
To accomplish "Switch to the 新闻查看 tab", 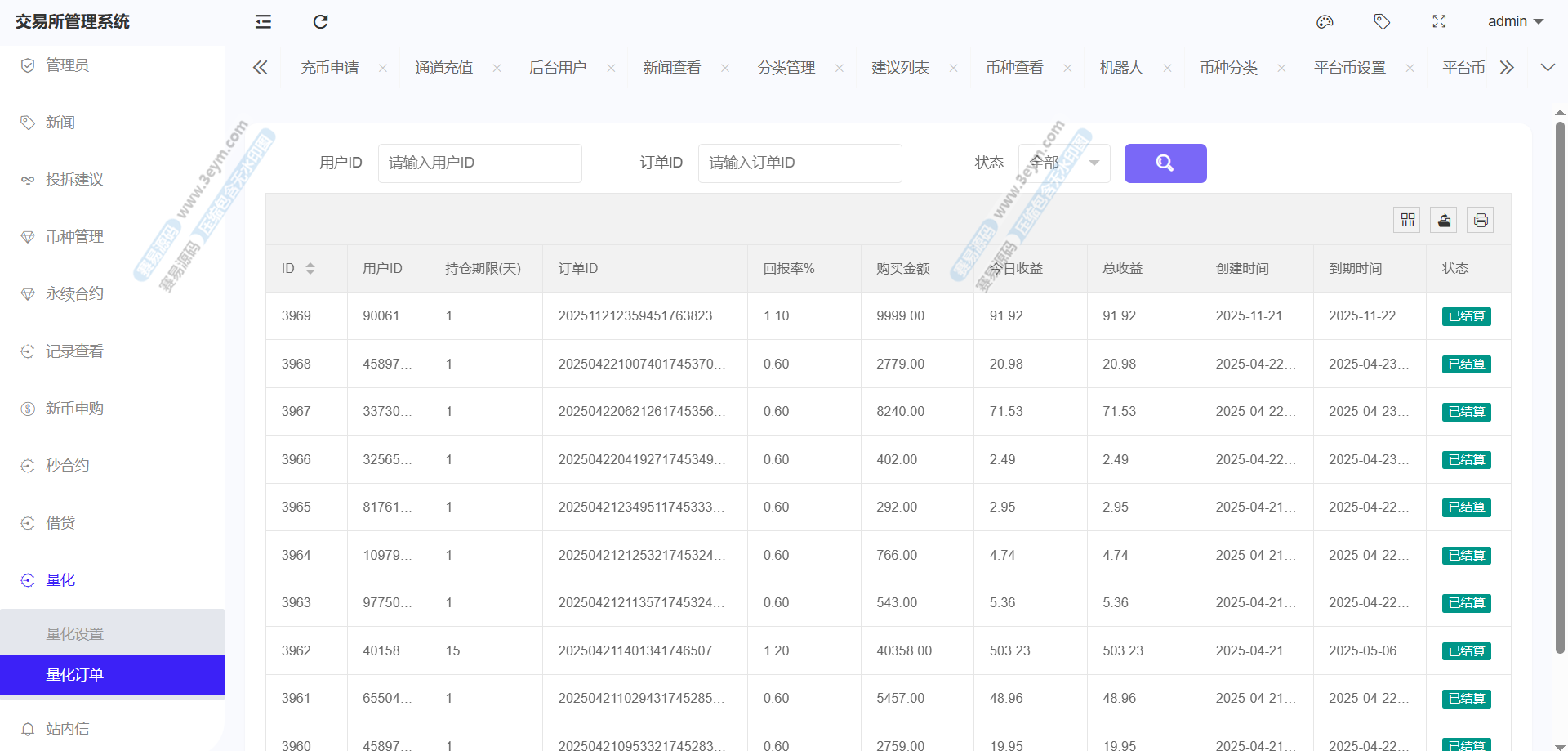I will point(671,68).
